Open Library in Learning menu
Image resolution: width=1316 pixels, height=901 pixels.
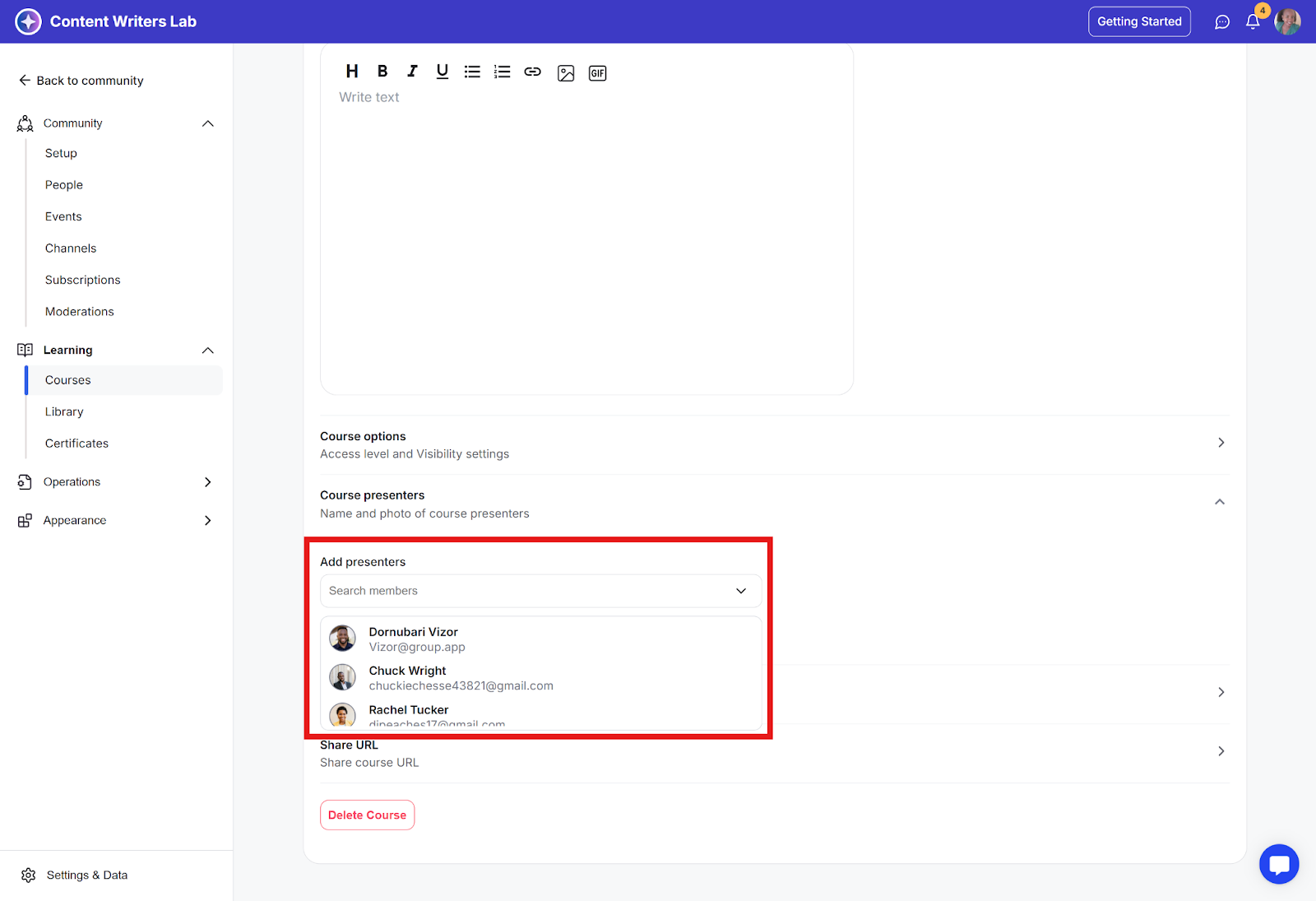tap(64, 411)
